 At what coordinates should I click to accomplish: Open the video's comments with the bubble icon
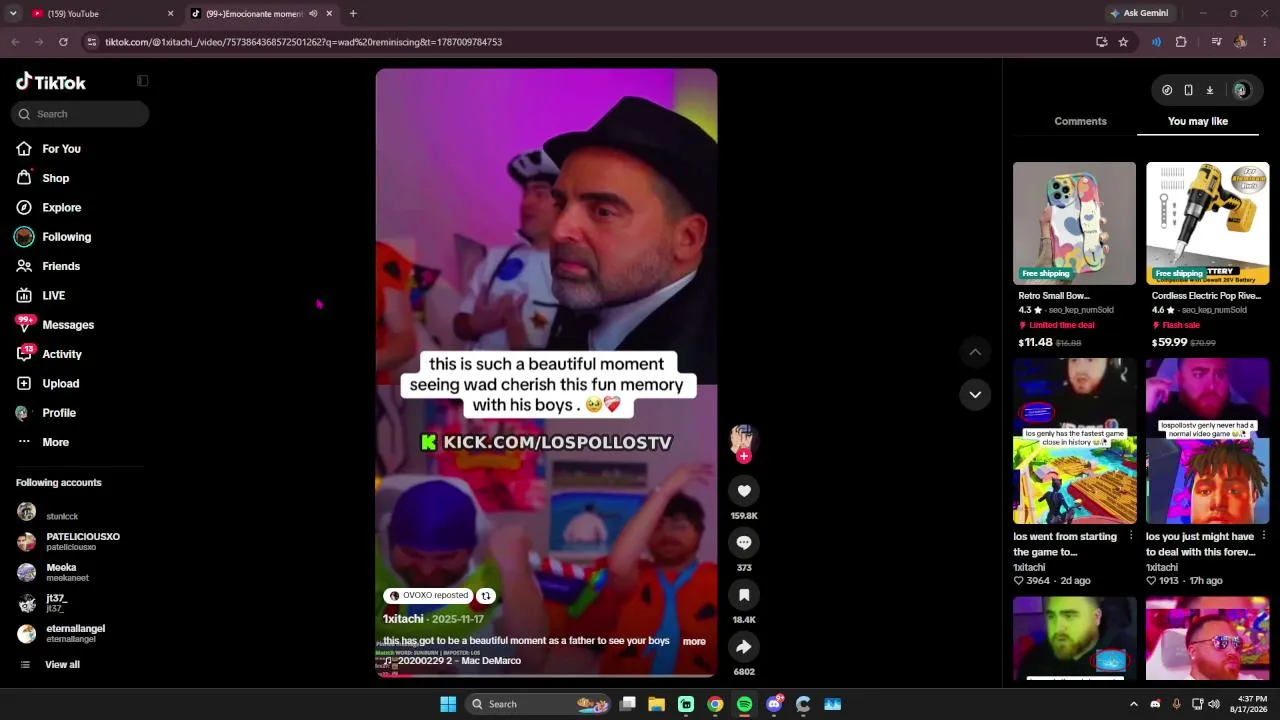click(744, 543)
